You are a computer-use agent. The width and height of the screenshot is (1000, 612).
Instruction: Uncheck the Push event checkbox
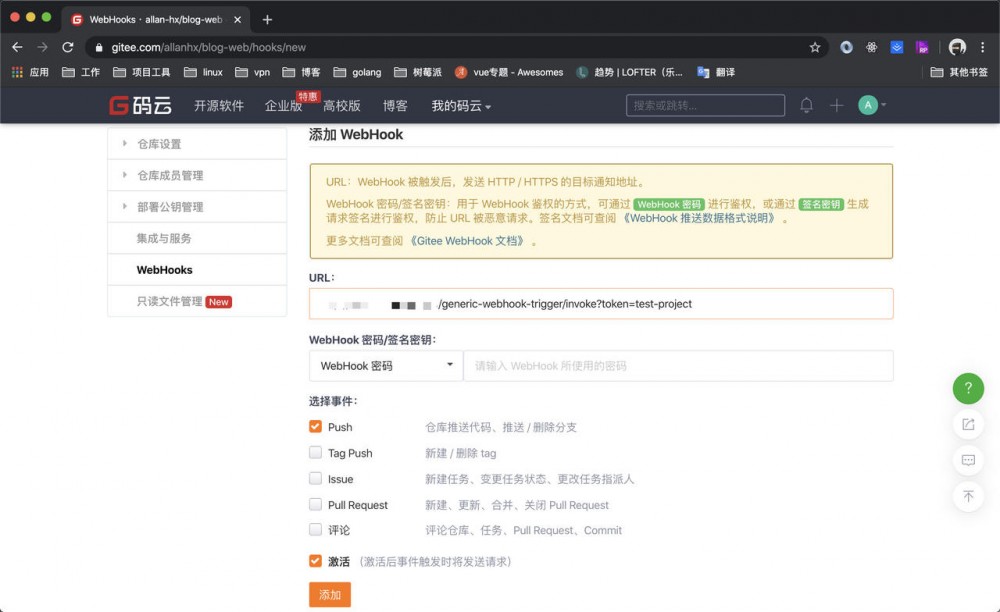click(315, 427)
